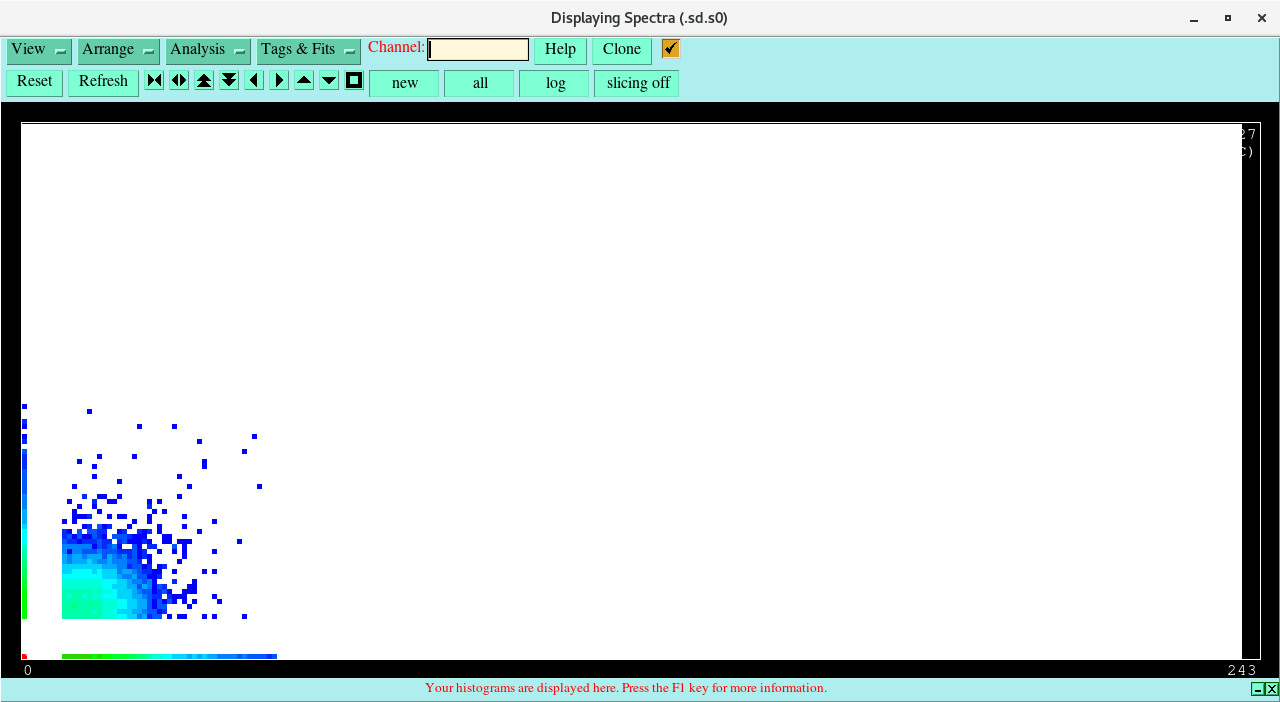
Task: Click the new button
Action: pos(404,84)
